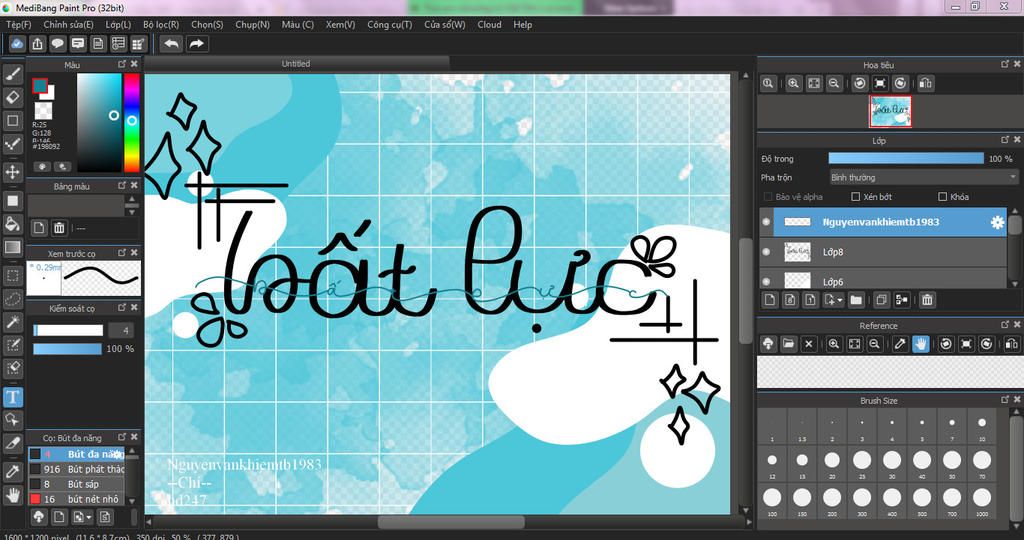Viewport: 1024px width, 540px height.
Task: Zoom in on the Navigator panel
Action: pos(793,84)
